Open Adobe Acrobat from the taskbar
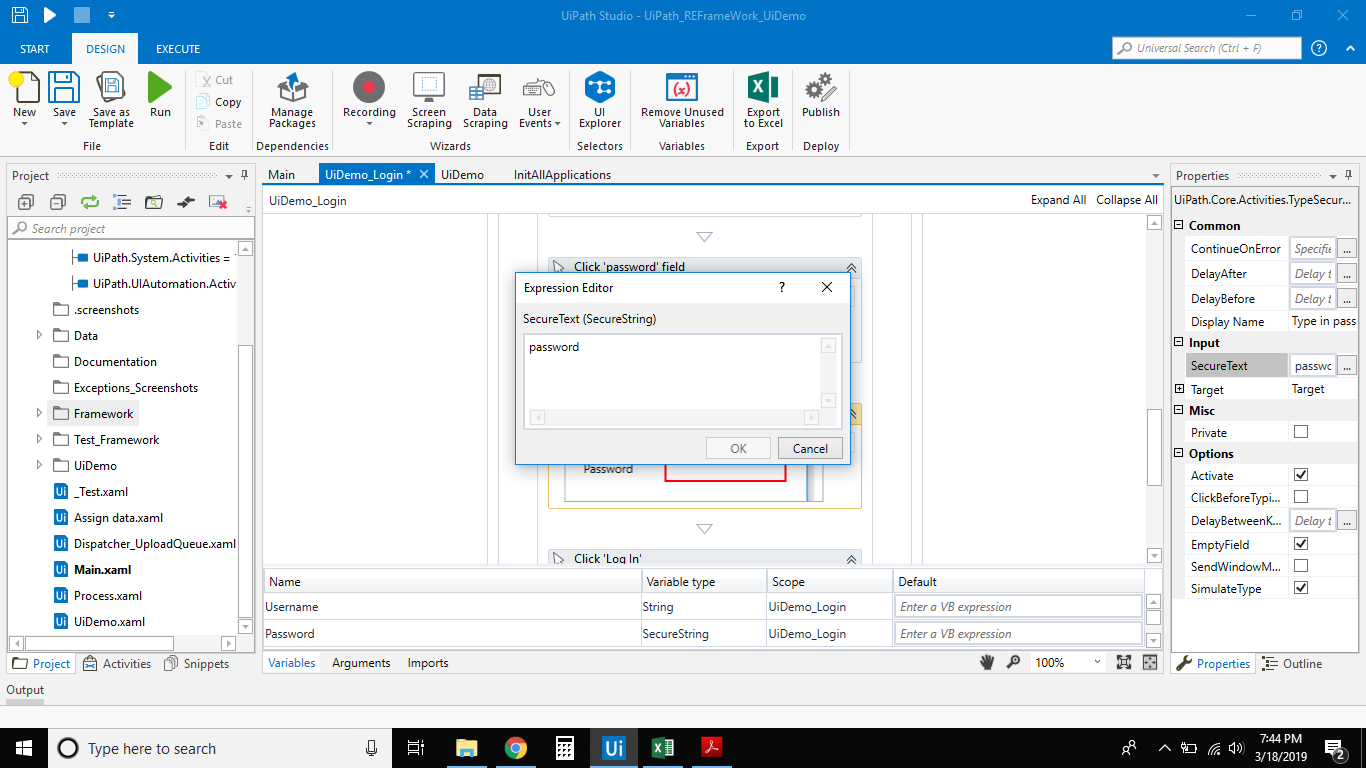 click(x=711, y=748)
